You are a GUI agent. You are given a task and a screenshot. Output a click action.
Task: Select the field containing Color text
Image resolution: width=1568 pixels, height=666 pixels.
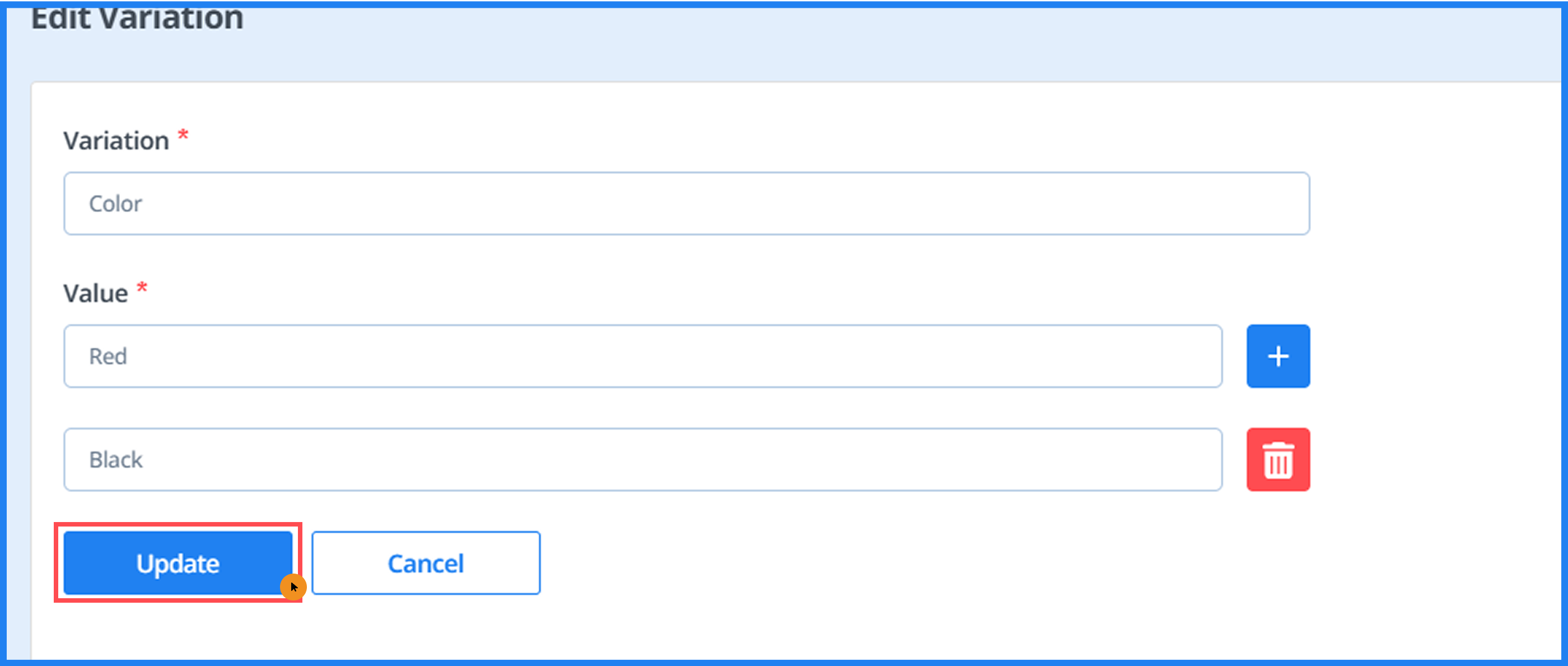coord(686,203)
